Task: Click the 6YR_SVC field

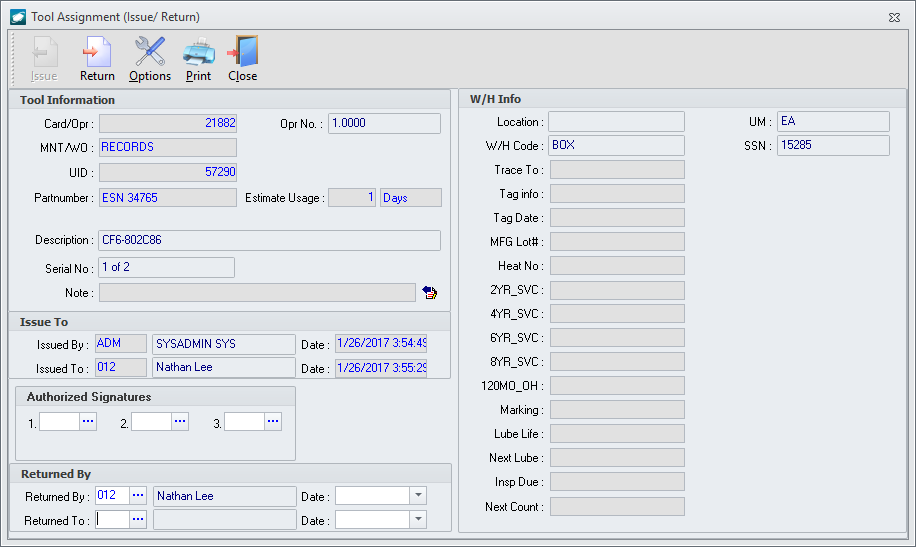Action: [617, 337]
